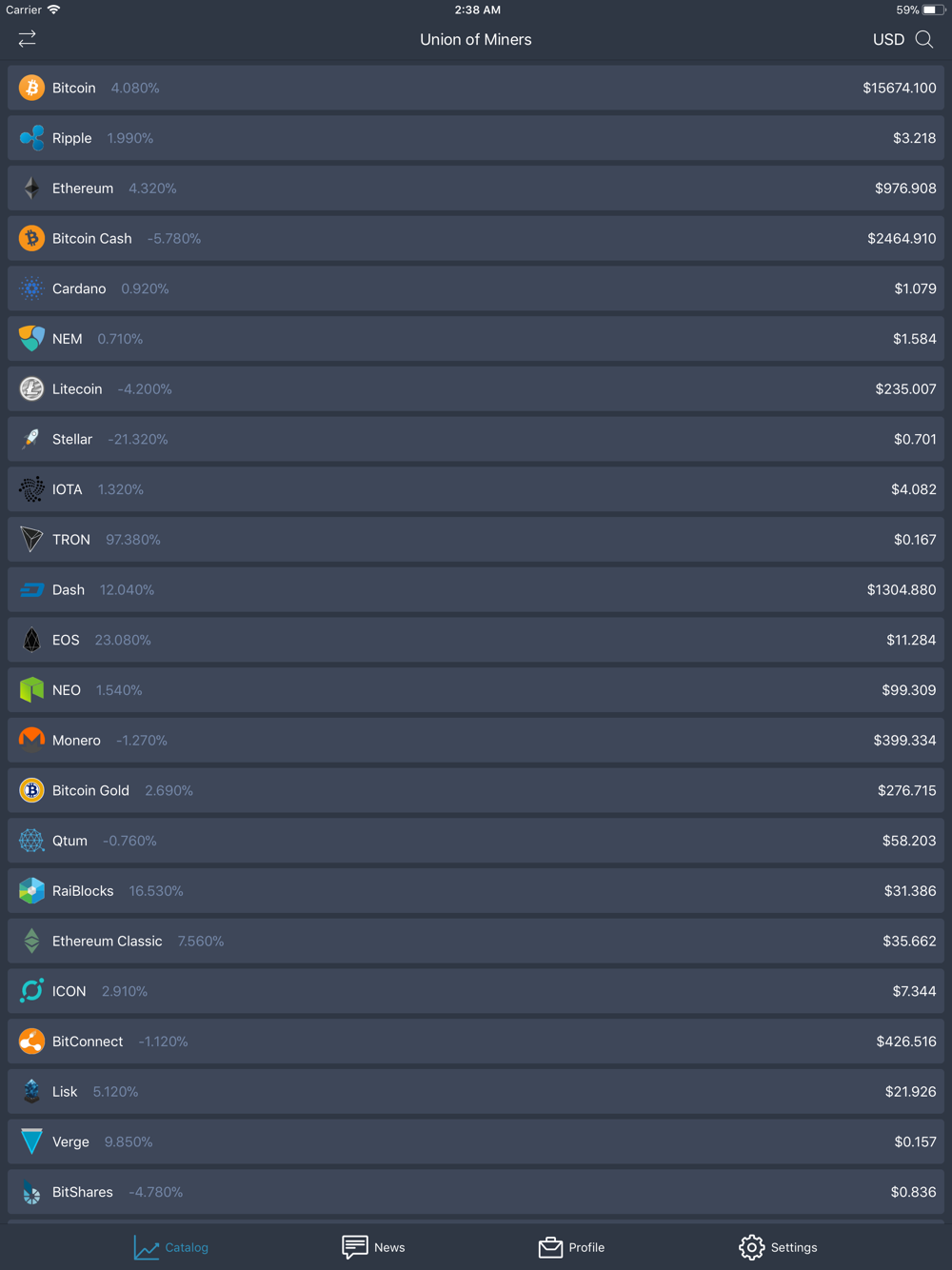Viewport: 952px width, 1270px height.
Task: Click the Litecoin price $235.007
Action: tap(905, 389)
